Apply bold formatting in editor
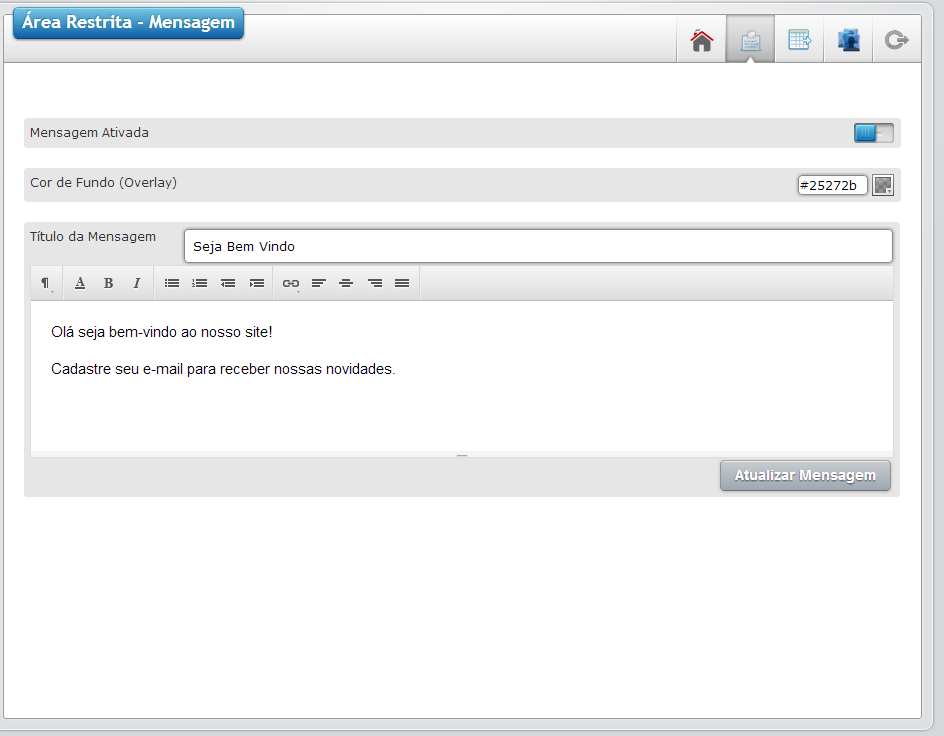Screen dimensions: 944x736 108,283
